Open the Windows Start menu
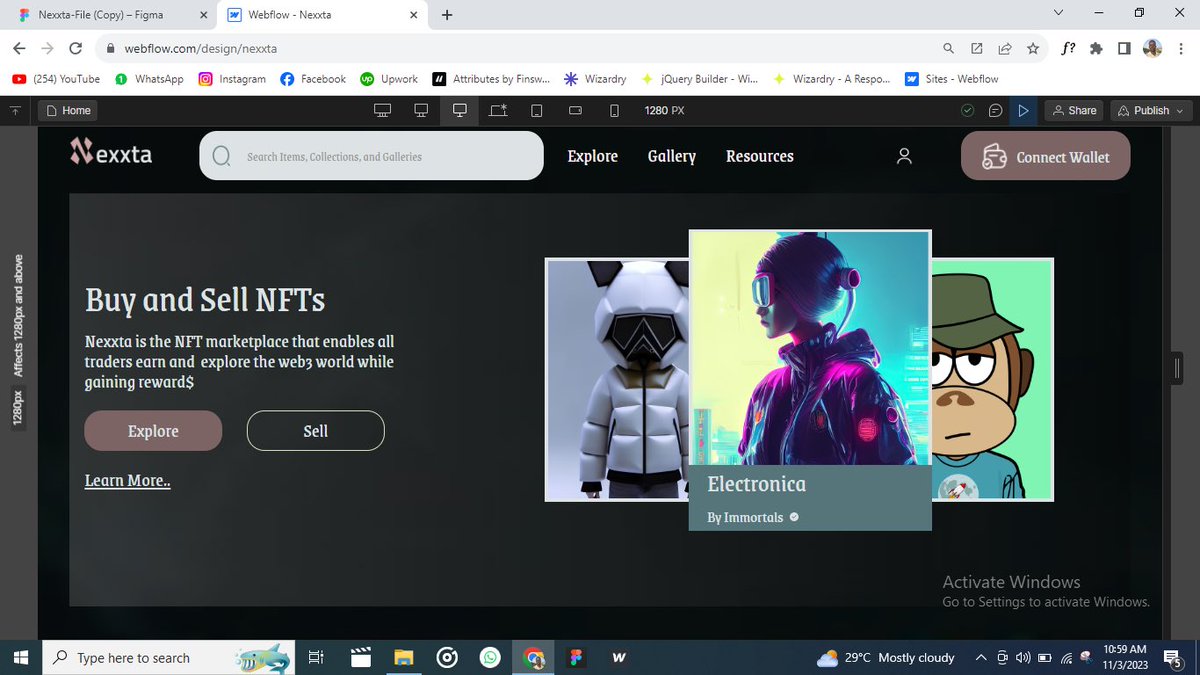Viewport: 1200px width, 675px height. pos(20,658)
